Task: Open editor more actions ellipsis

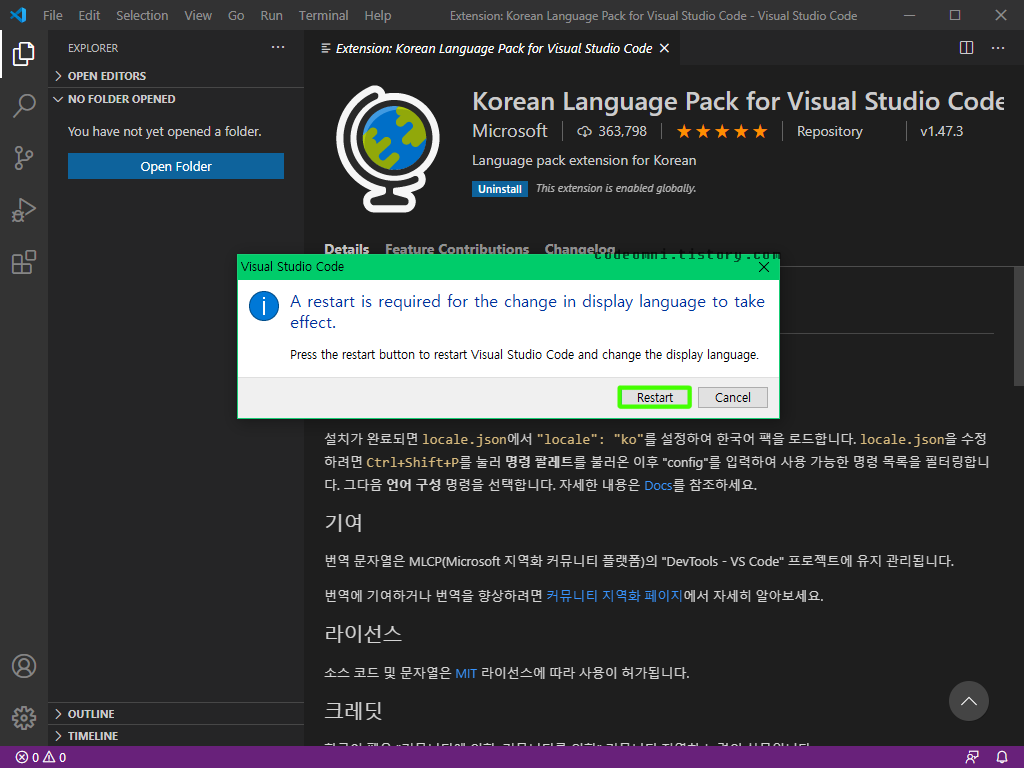Action: click(x=998, y=48)
